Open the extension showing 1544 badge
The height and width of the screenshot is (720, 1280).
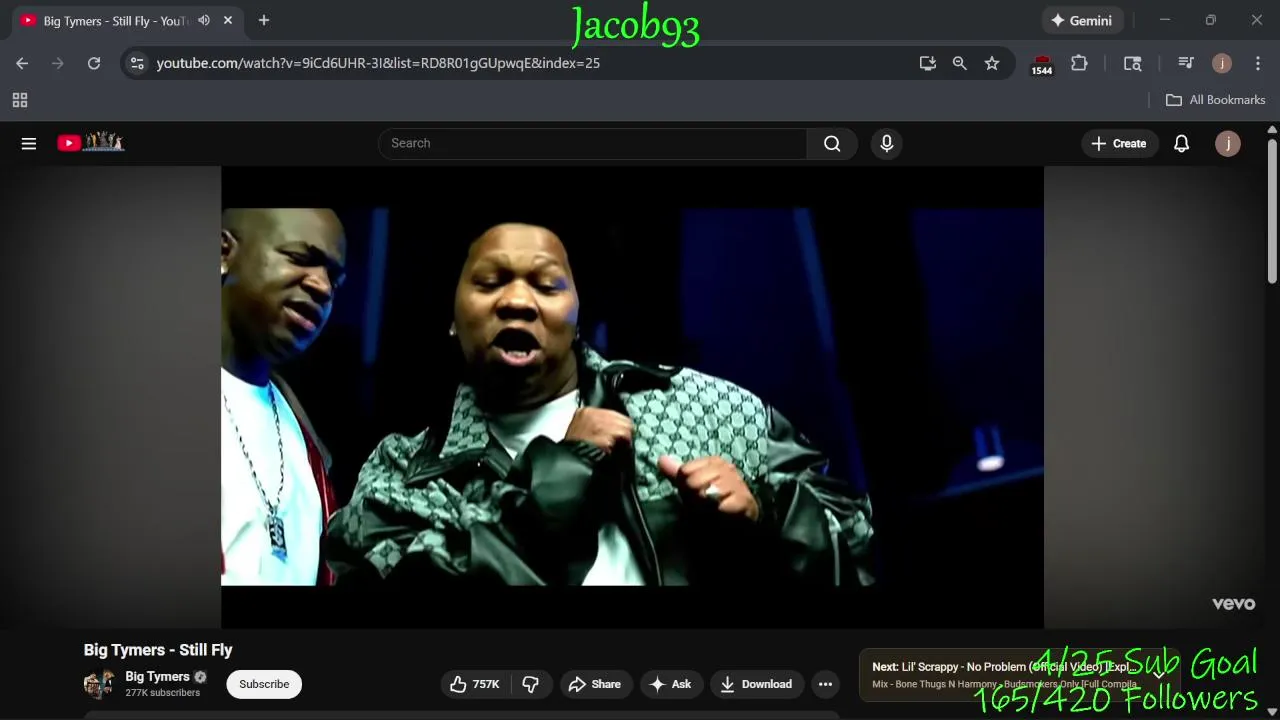coord(1042,64)
